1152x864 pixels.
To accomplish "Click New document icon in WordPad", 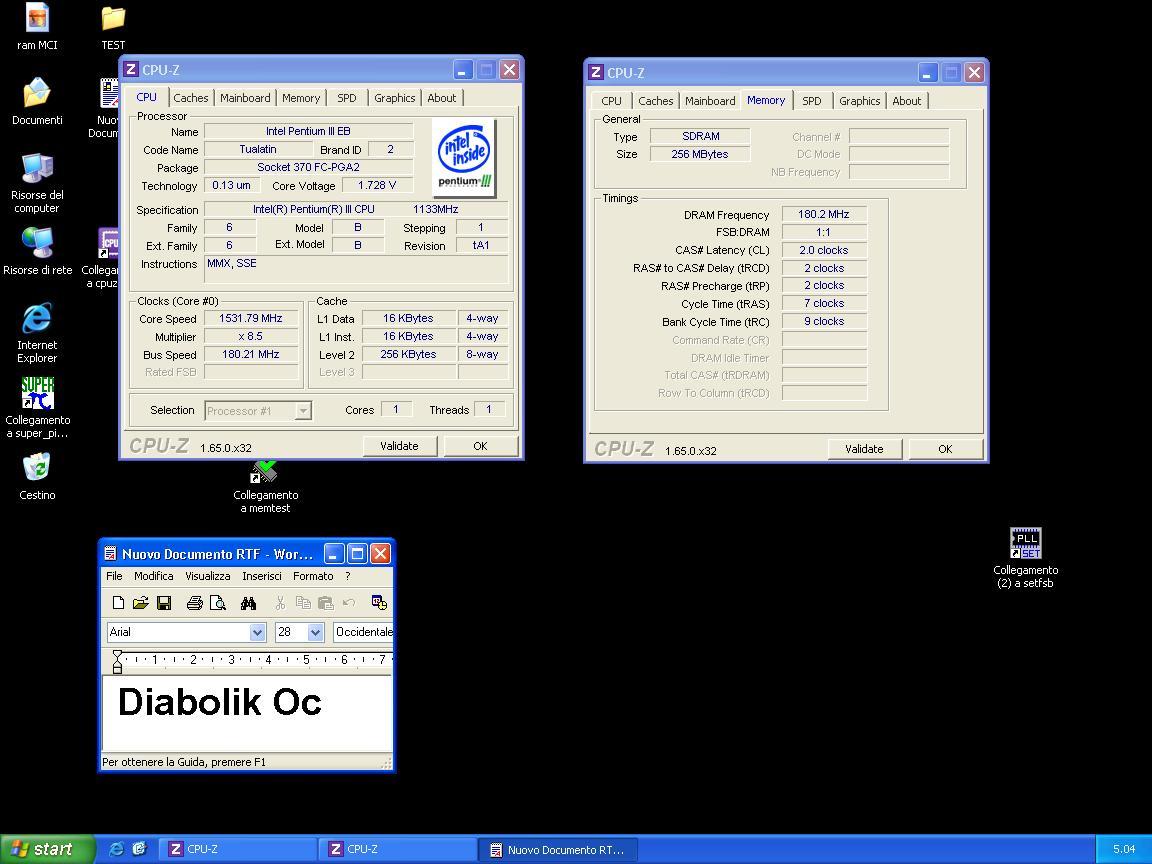I will click(x=118, y=603).
